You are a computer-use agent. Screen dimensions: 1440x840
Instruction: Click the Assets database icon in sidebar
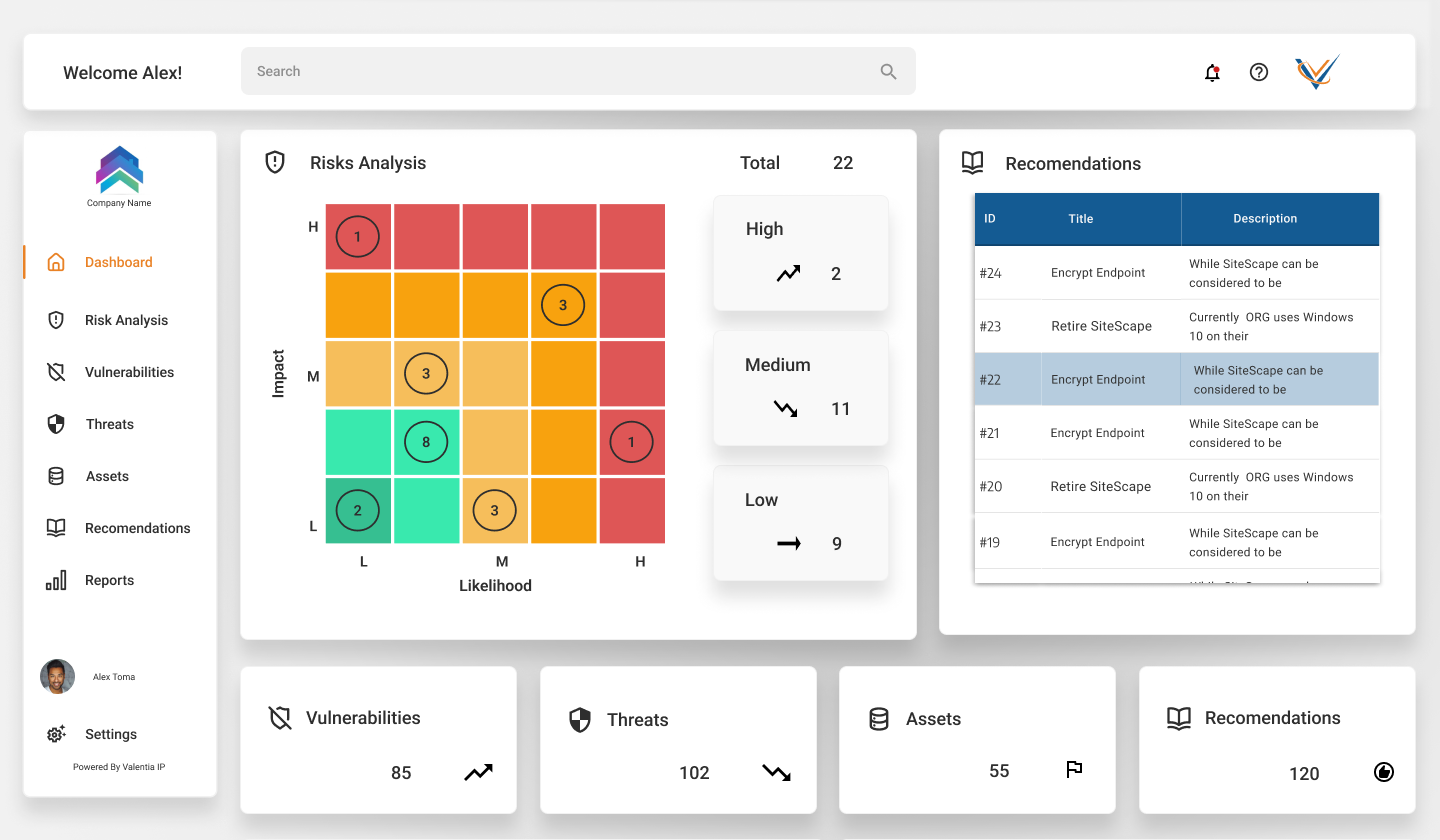click(x=56, y=476)
